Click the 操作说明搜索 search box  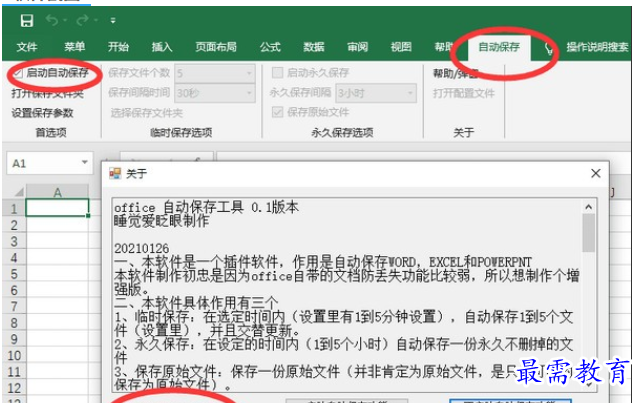tap(598, 47)
